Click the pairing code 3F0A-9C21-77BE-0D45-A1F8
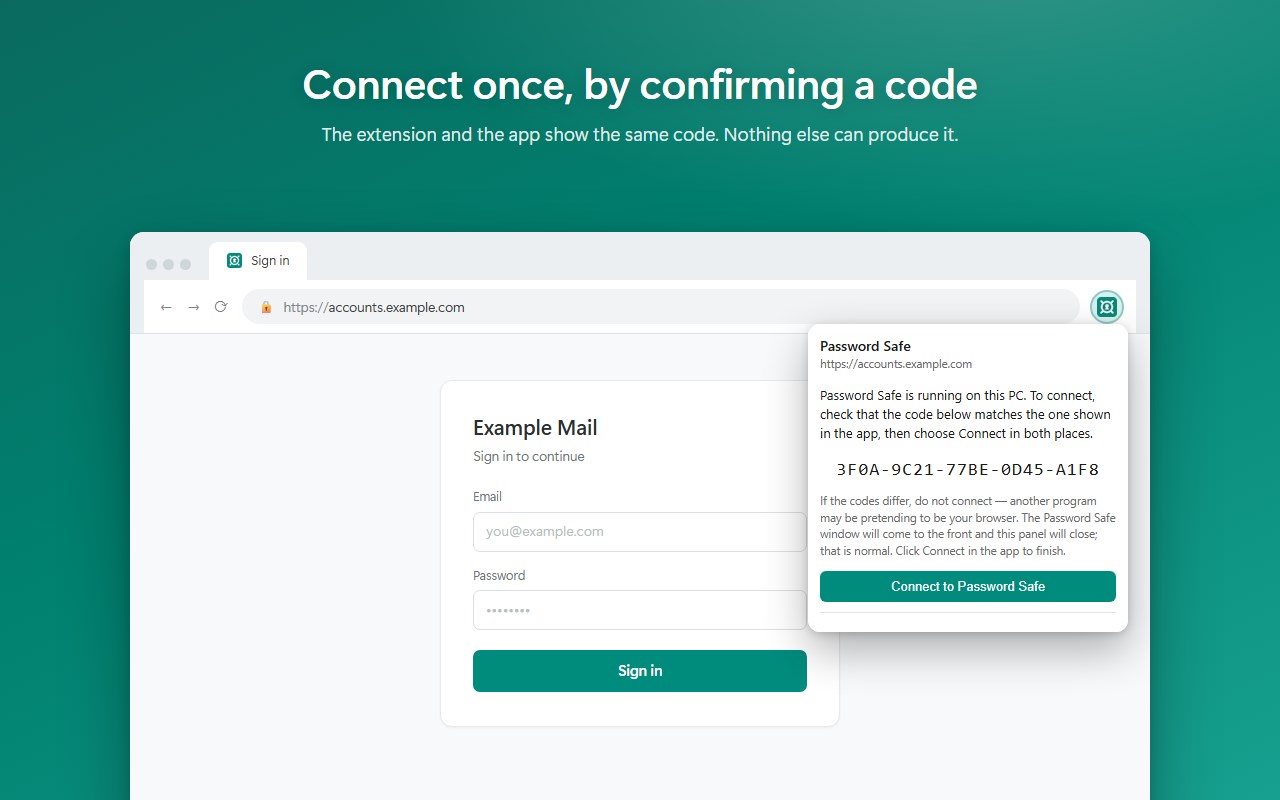 (968, 469)
